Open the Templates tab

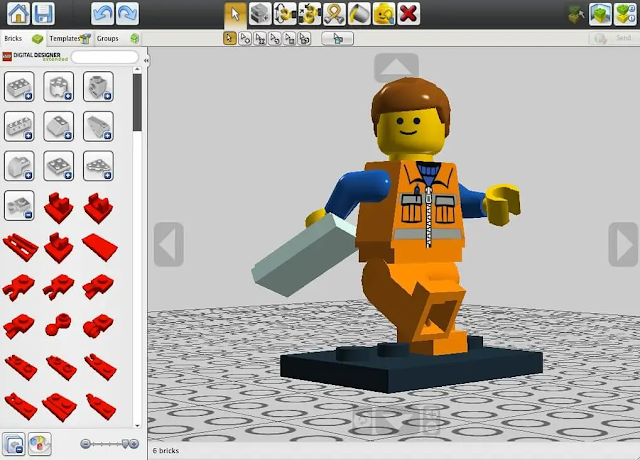pyautogui.click(x=70, y=39)
